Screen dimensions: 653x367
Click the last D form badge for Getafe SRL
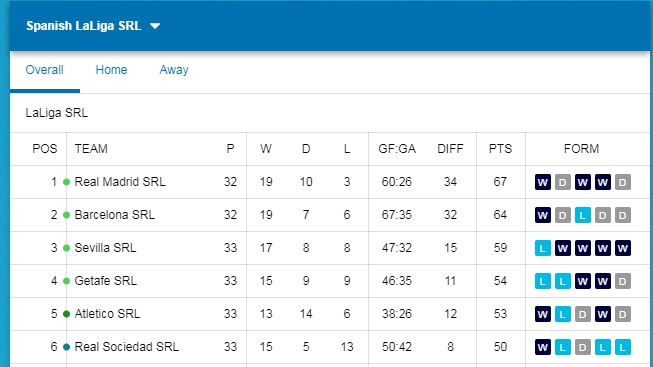click(x=623, y=281)
